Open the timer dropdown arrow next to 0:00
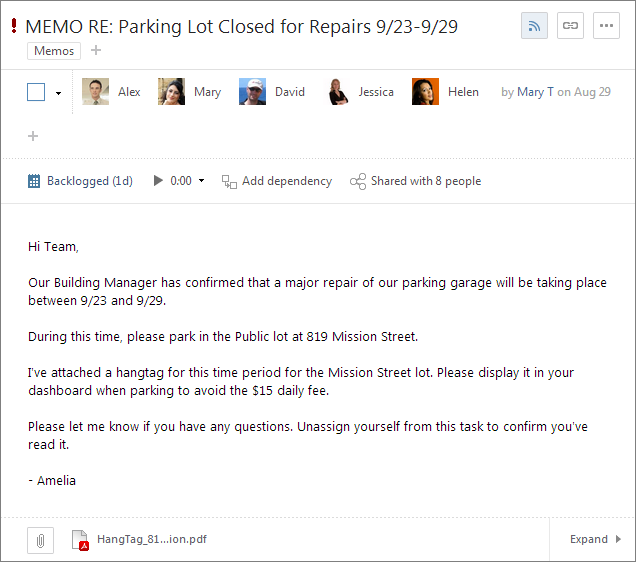 point(201,180)
